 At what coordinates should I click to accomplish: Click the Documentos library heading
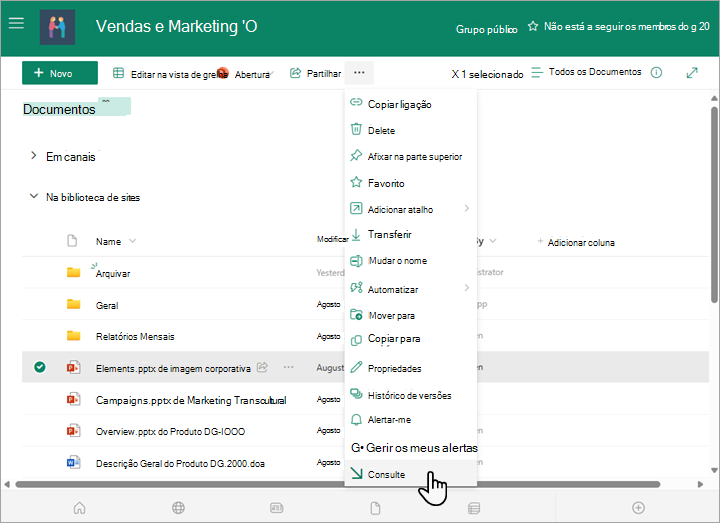59,109
